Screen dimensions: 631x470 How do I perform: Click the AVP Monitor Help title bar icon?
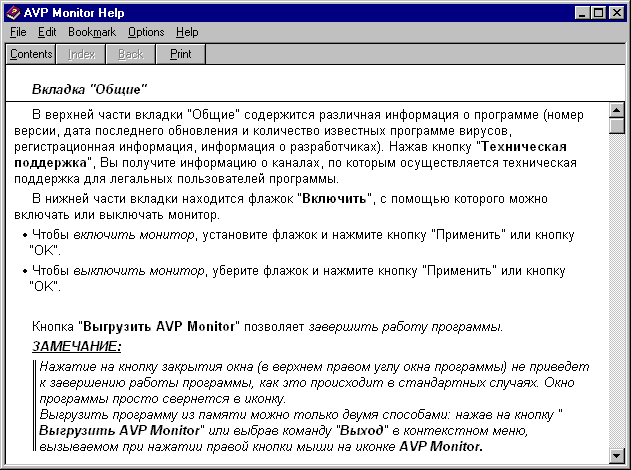coord(13,13)
